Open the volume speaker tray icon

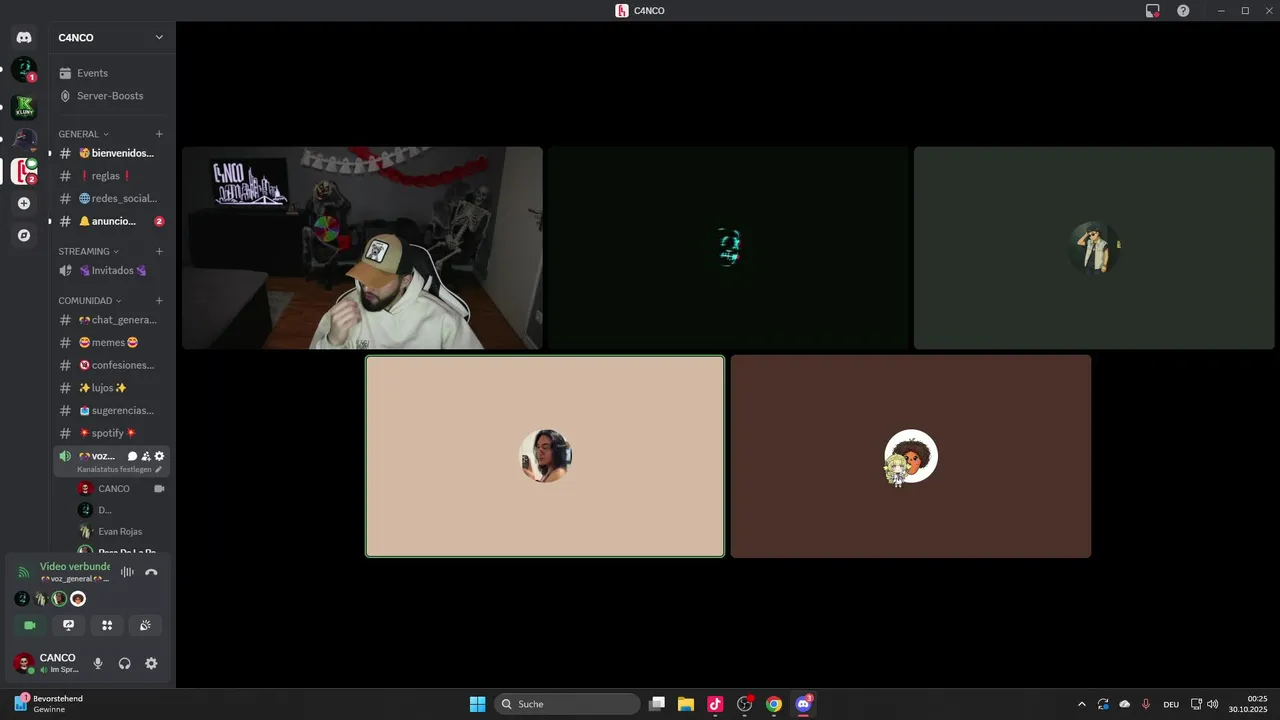click(x=1213, y=704)
